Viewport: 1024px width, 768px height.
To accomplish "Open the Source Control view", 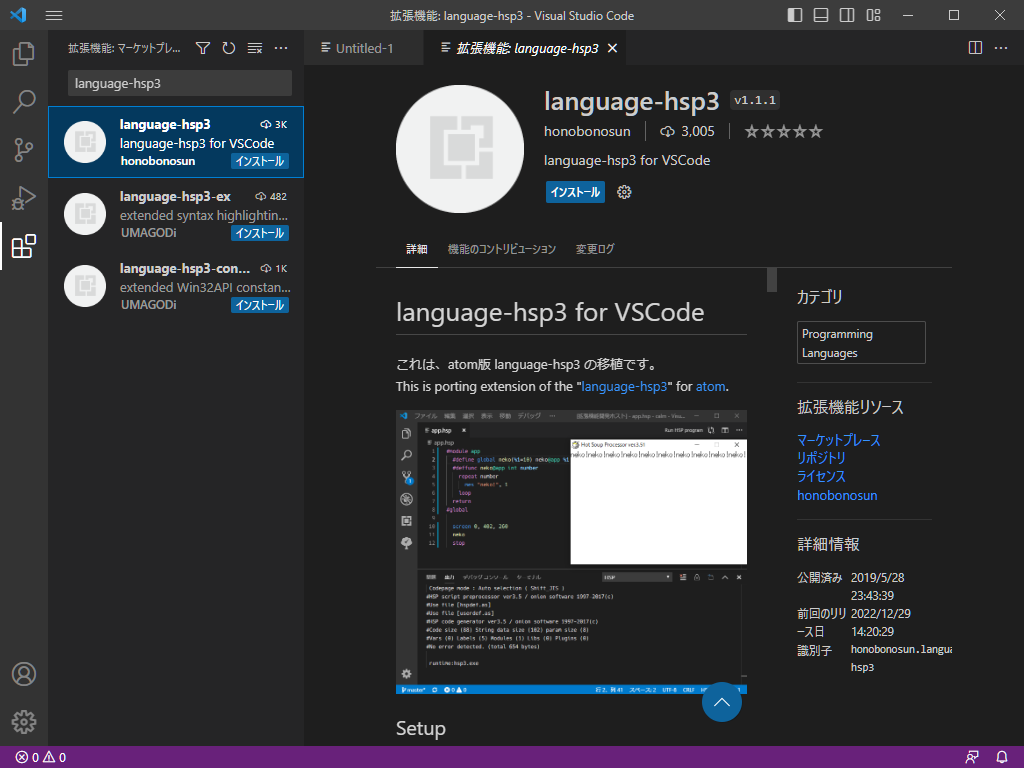I will tap(23, 148).
